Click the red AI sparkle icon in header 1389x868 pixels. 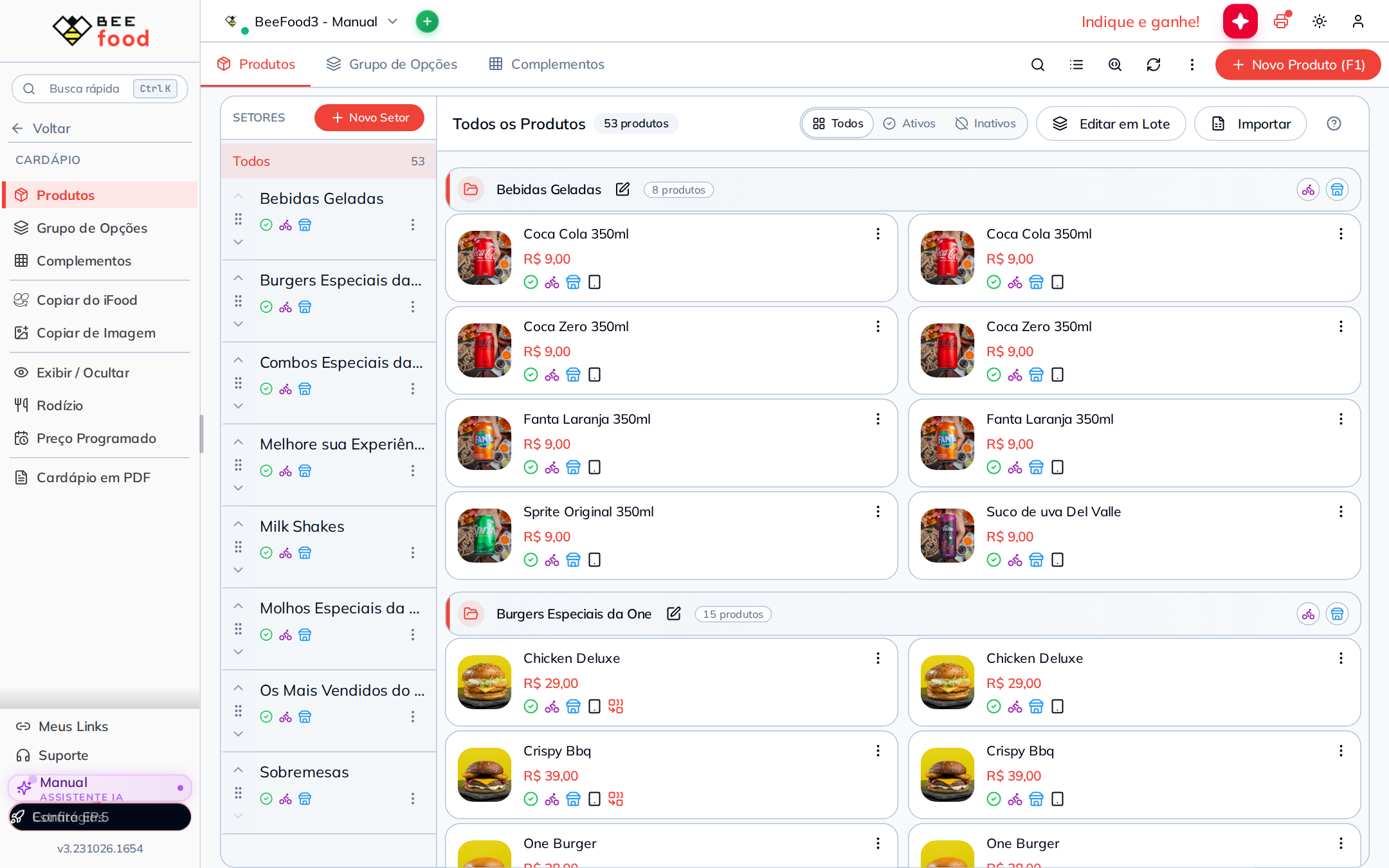point(1240,21)
